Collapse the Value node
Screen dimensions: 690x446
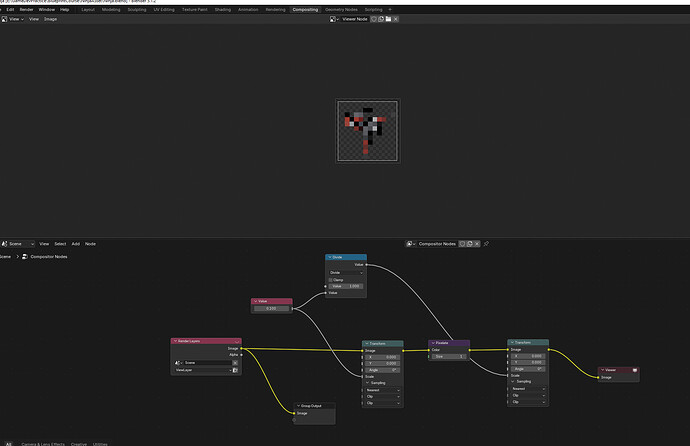click(255, 301)
